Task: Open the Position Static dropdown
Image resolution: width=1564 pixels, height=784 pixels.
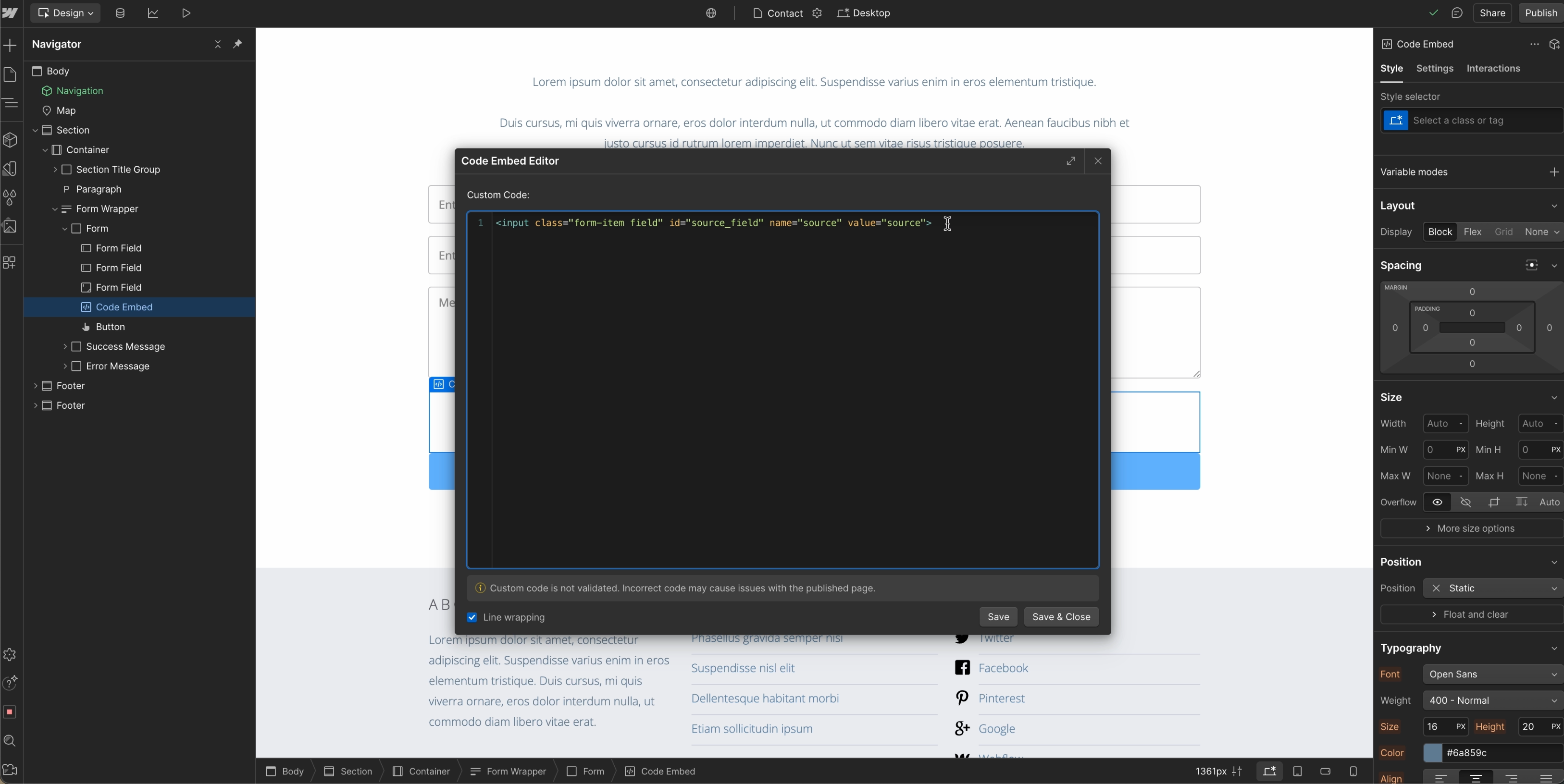Action: [1493, 588]
